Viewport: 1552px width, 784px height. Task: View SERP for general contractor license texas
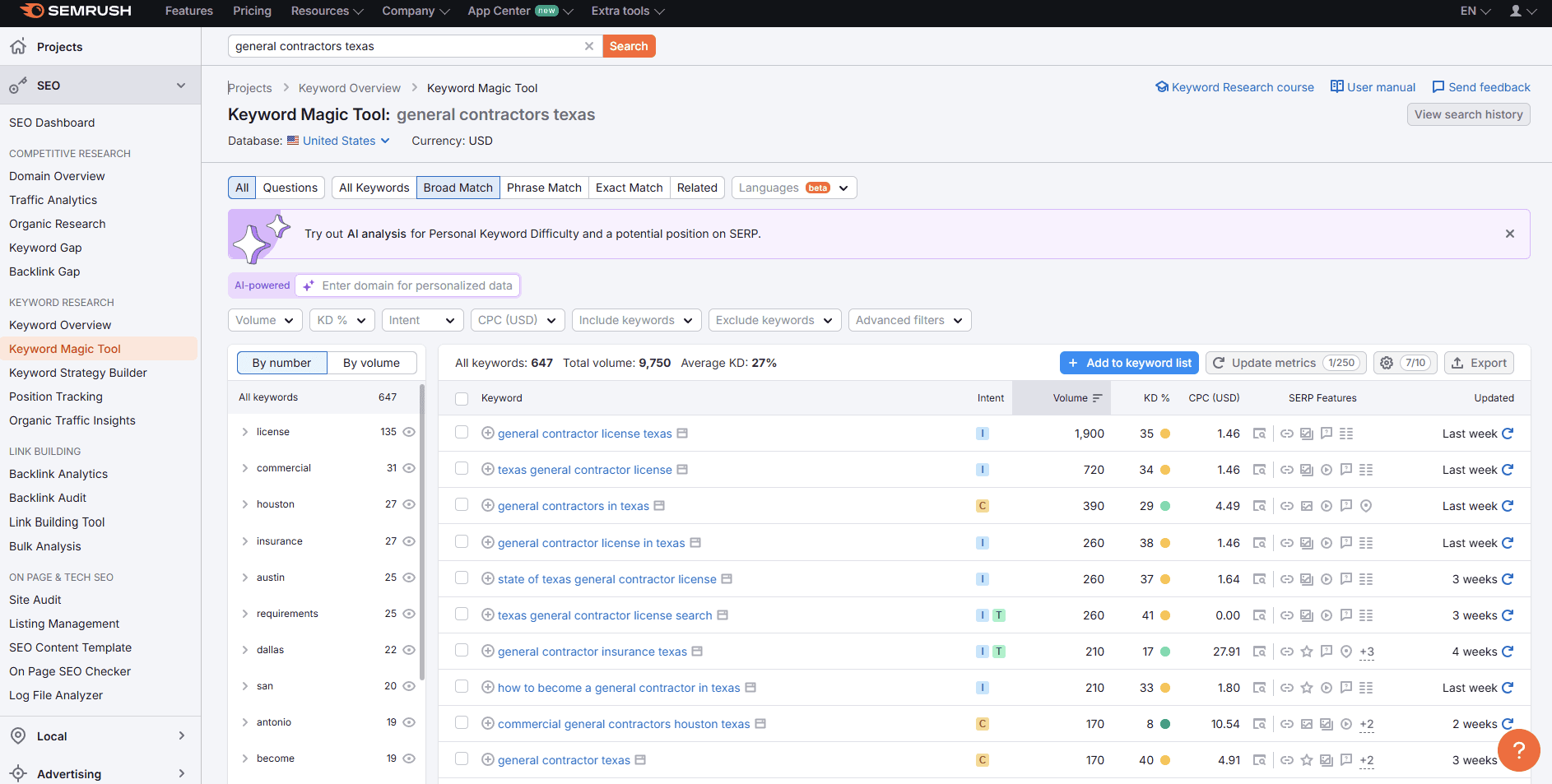coord(1259,434)
